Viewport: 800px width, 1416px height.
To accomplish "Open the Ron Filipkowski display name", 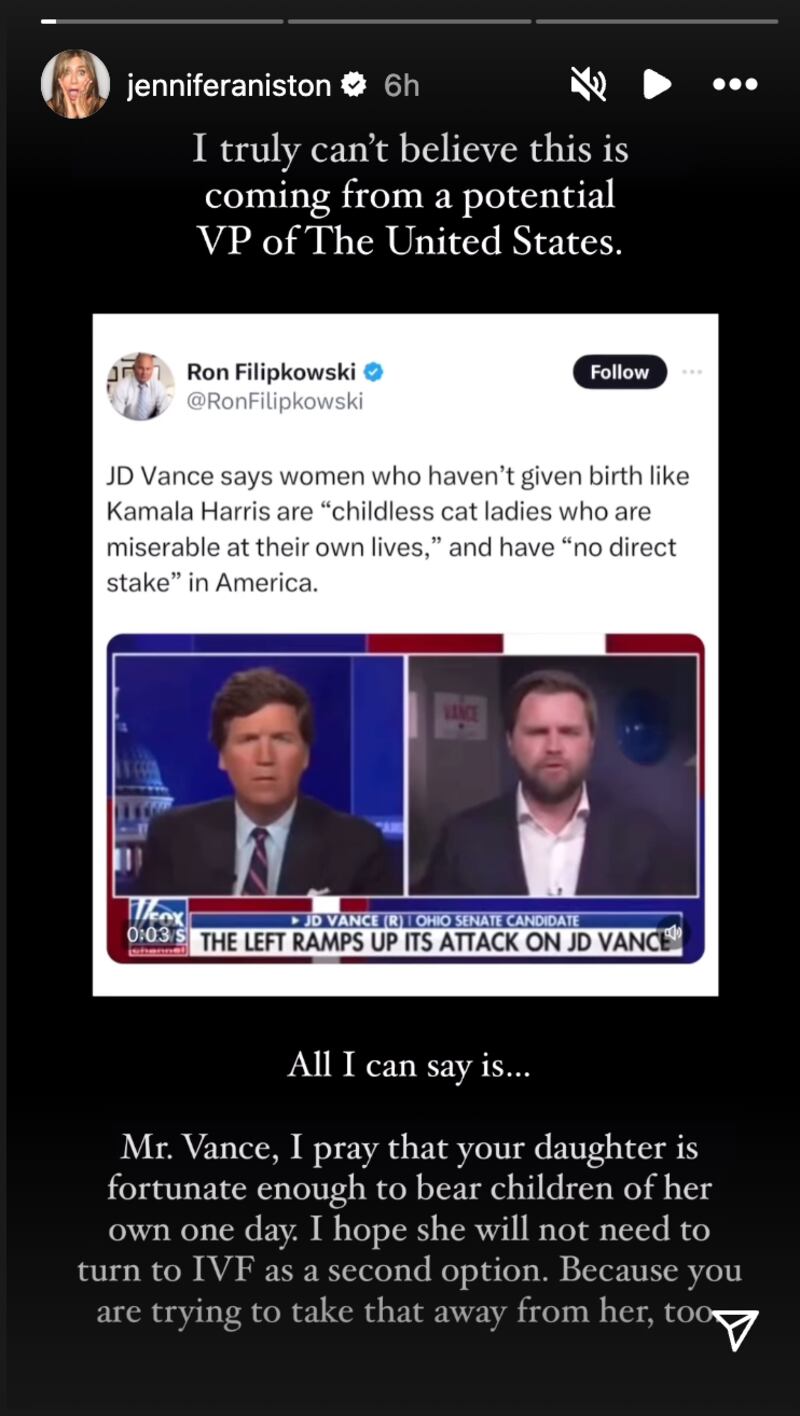I will [x=271, y=372].
